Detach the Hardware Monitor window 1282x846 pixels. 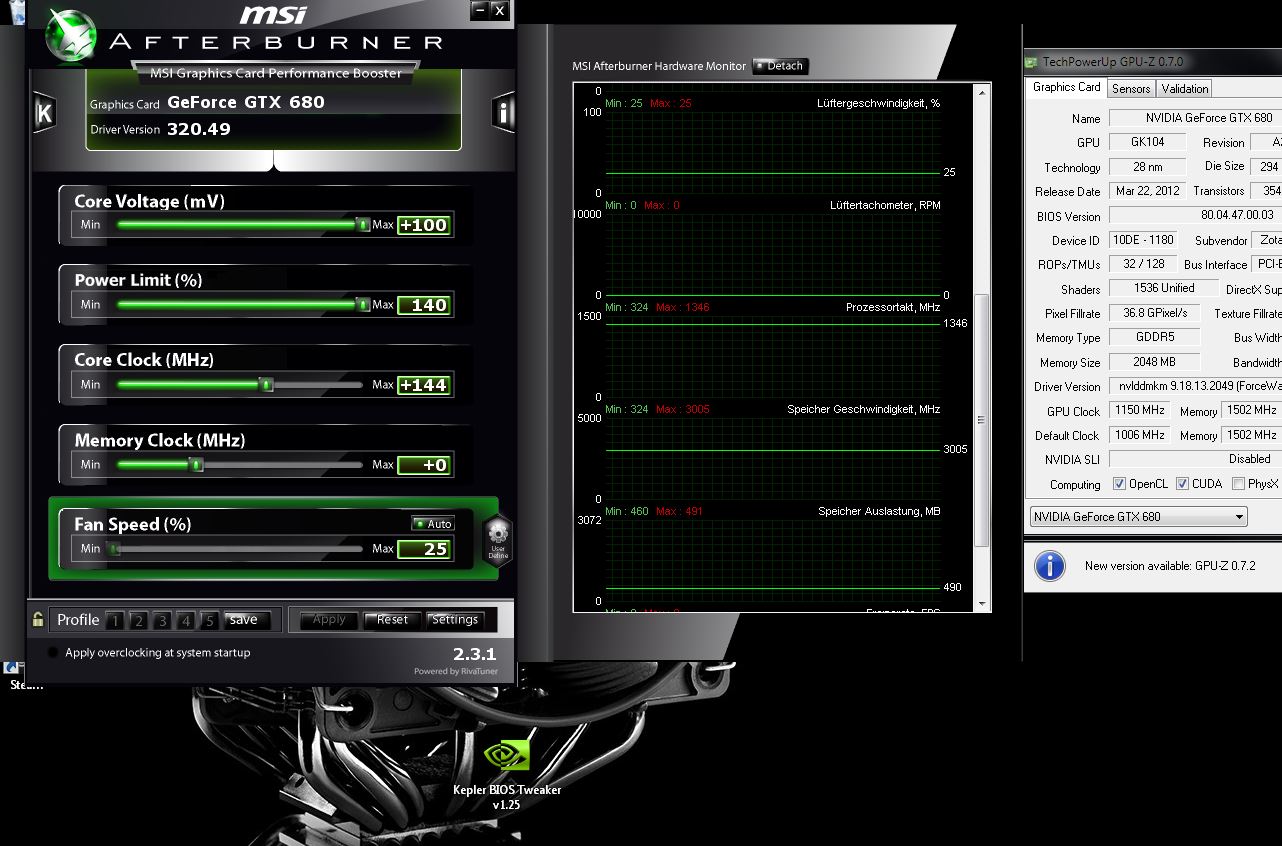click(x=779, y=66)
